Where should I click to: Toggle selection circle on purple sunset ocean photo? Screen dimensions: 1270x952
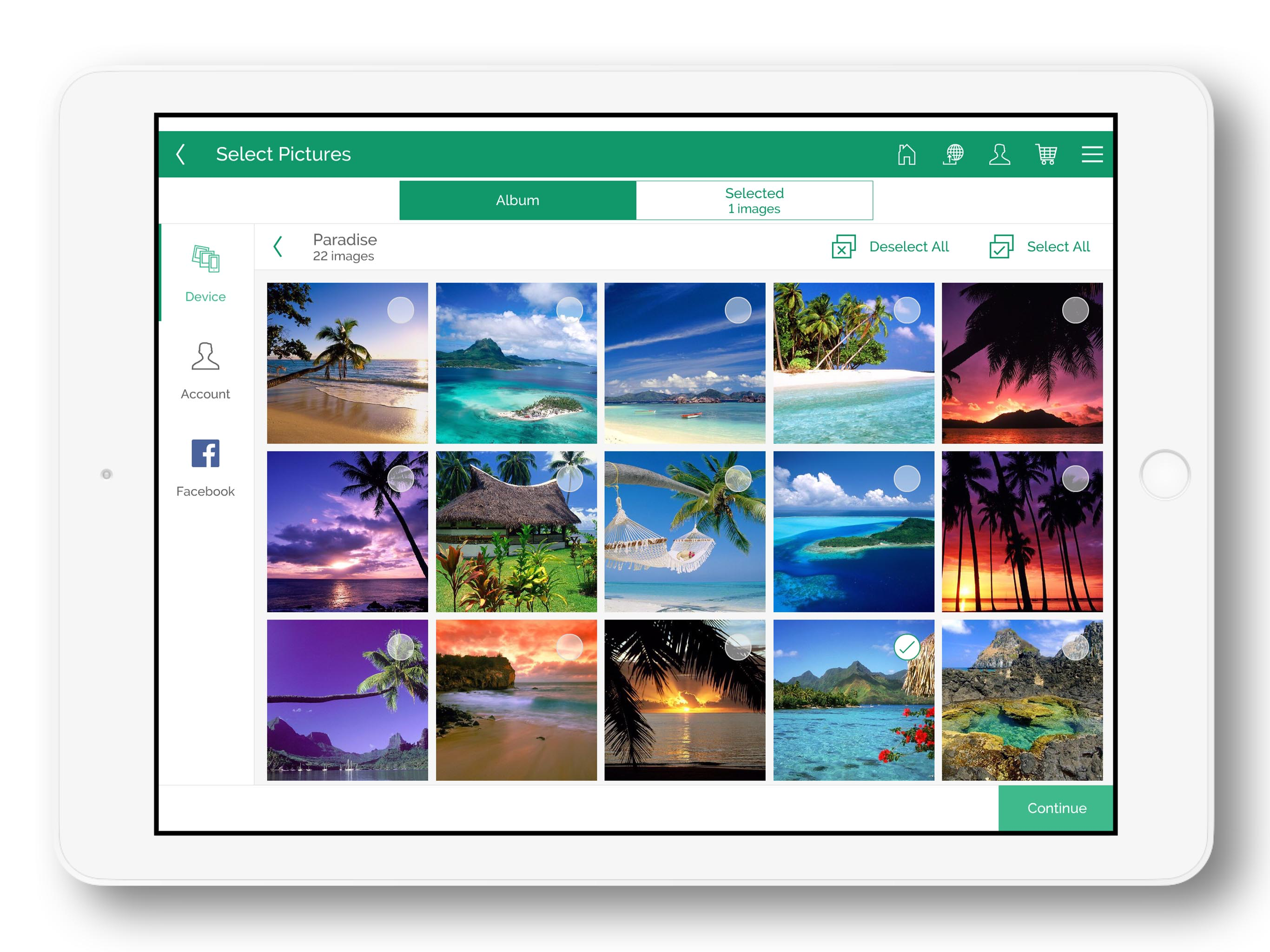pos(401,478)
